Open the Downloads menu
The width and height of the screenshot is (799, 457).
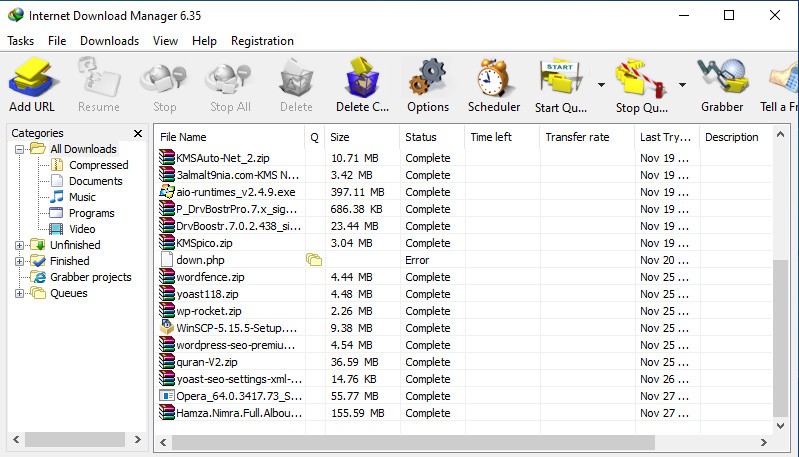click(x=110, y=41)
